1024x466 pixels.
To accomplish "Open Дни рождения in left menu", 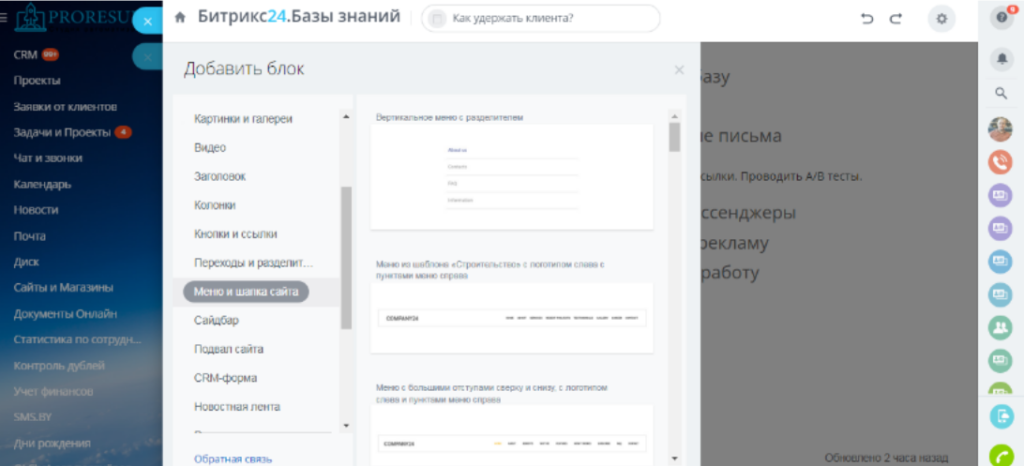I will 52,443.
